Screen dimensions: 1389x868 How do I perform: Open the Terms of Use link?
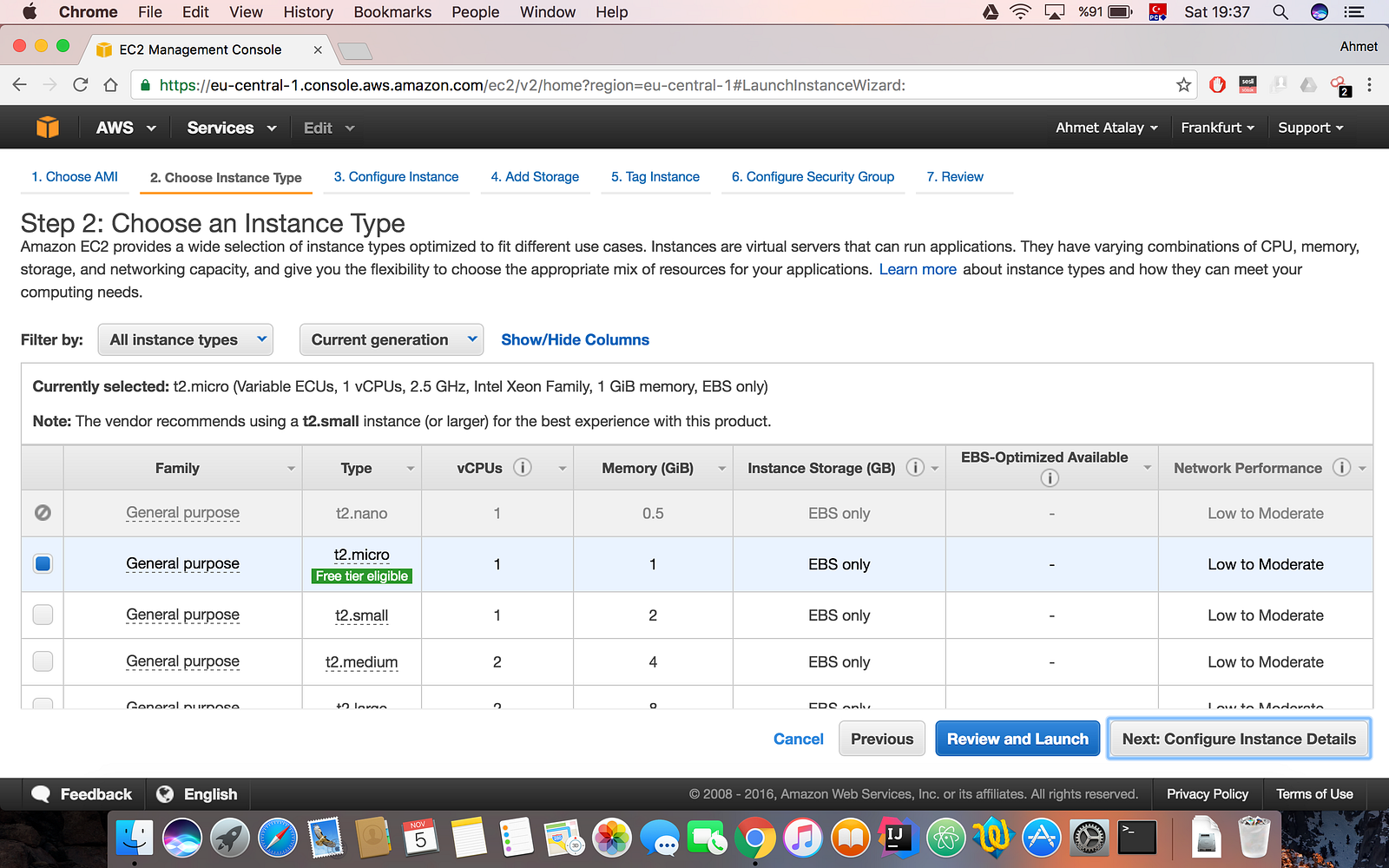[x=1314, y=794]
